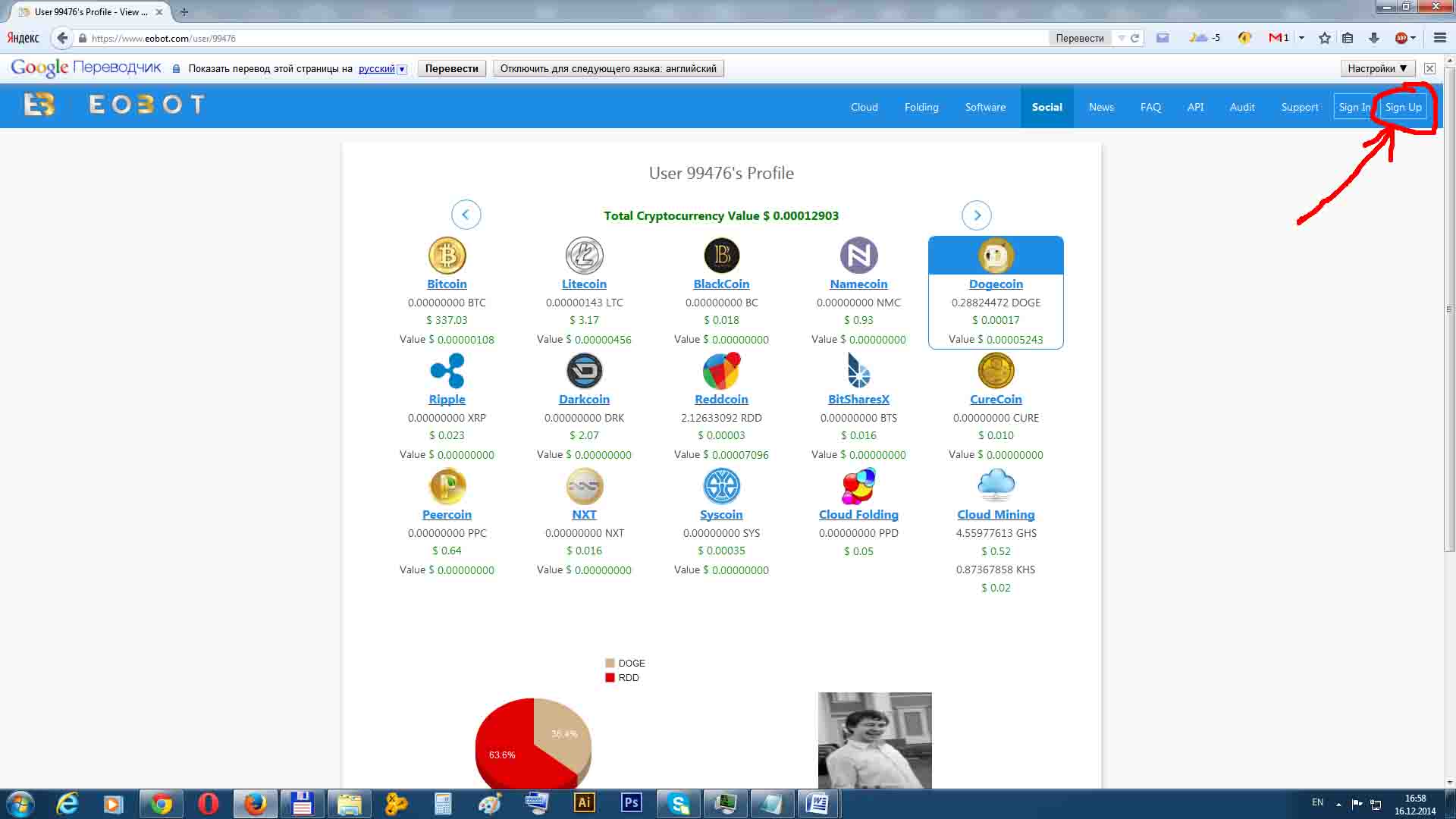Click the Перевести button in address bar
Viewport: 1456px width, 819px height.
click(x=1079, y=38)
